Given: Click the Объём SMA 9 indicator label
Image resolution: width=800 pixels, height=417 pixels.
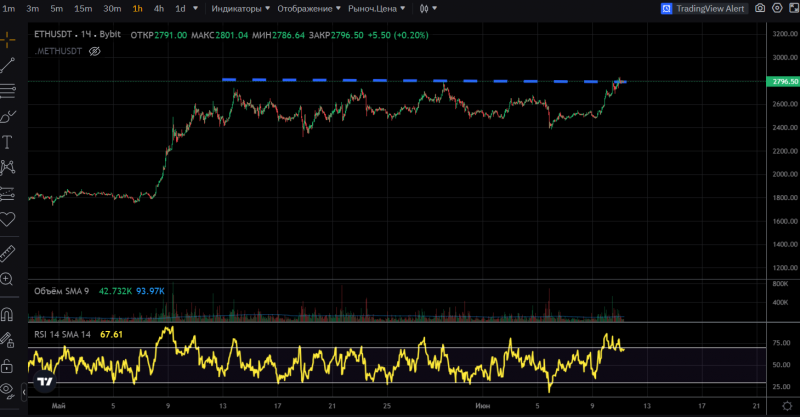Looking at the screenshot, I should click(61, 291).
